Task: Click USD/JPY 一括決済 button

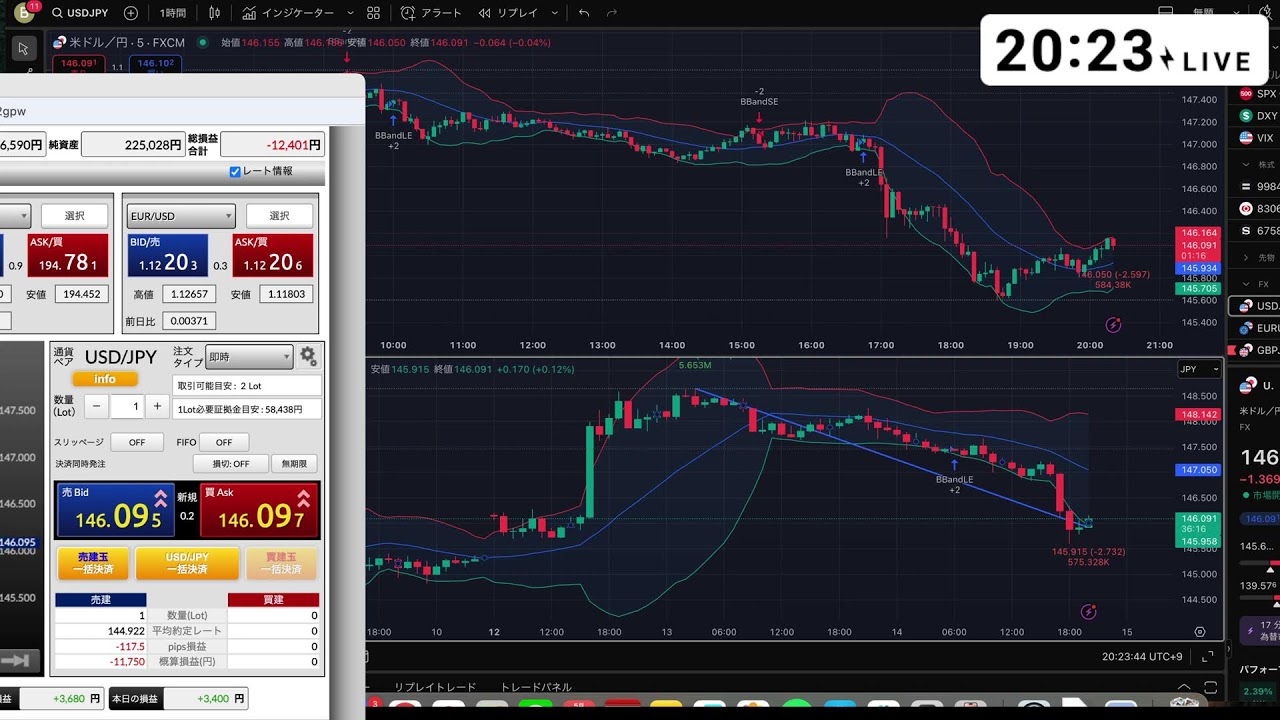Action: pos(187,563)
